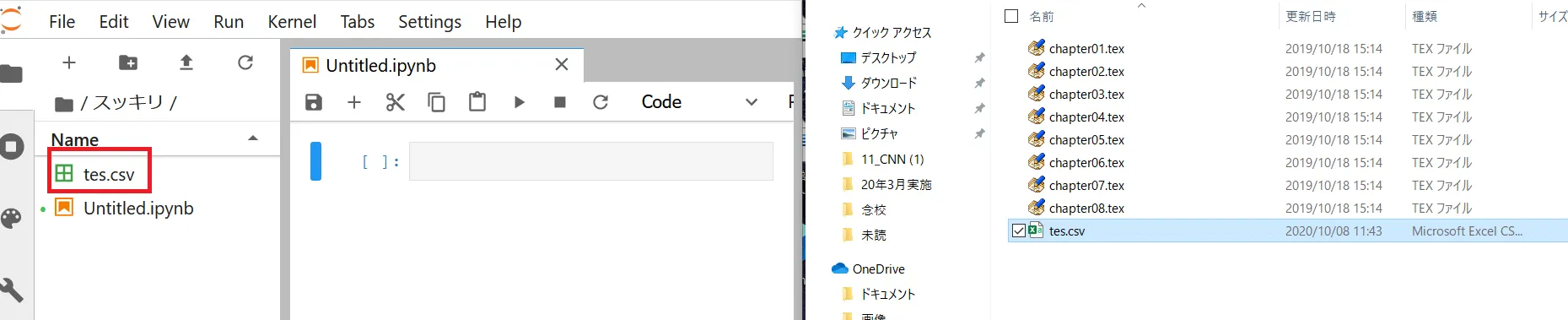Open the Edit menu
The width and height of the screenshot is (1568, 320).
pos(114,21)
